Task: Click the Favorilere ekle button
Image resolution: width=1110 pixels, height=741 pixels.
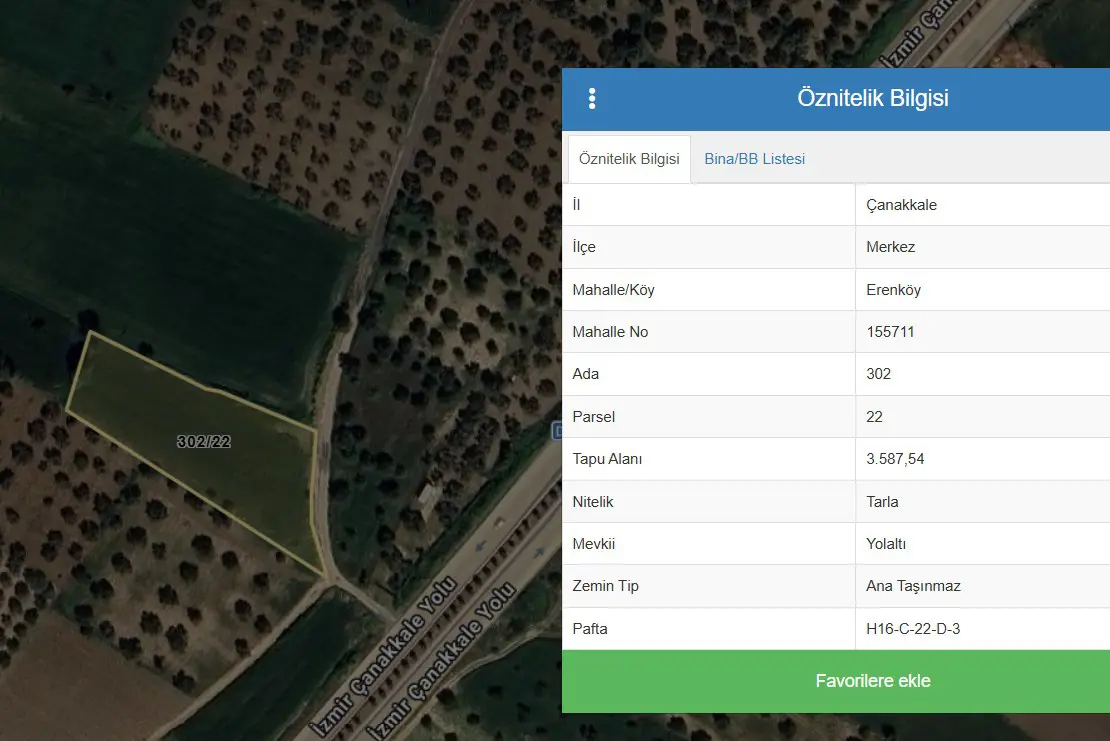Action: pyautogui.click(x=836, y=681)
